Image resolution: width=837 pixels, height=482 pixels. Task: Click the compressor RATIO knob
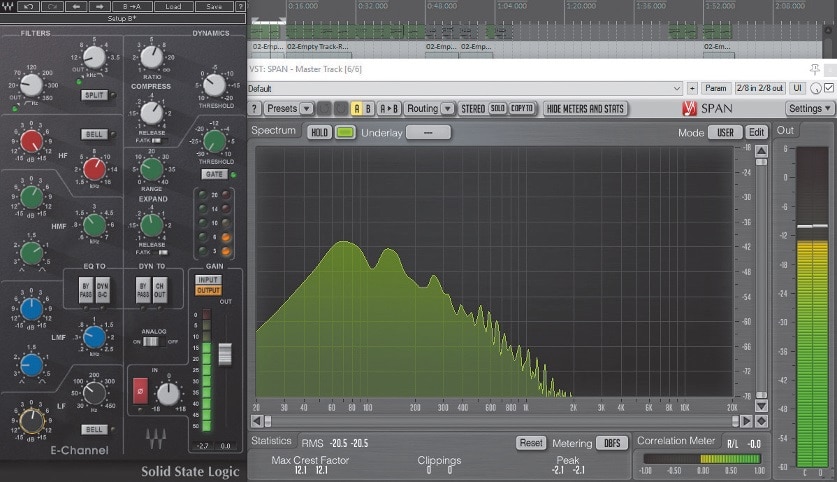[x=152, y=57]
